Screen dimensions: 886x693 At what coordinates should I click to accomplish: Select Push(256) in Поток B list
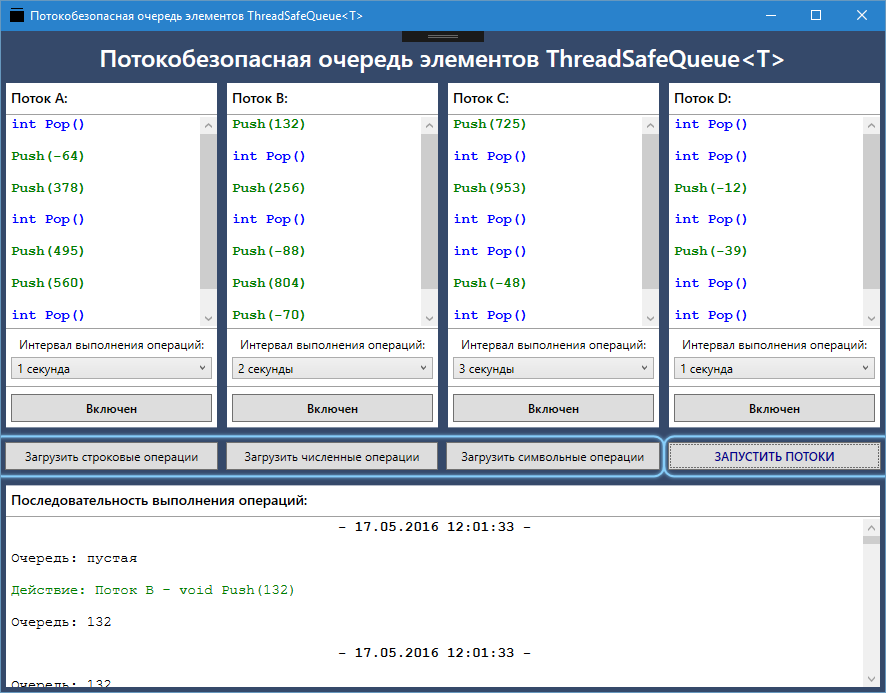click(269, 187)
